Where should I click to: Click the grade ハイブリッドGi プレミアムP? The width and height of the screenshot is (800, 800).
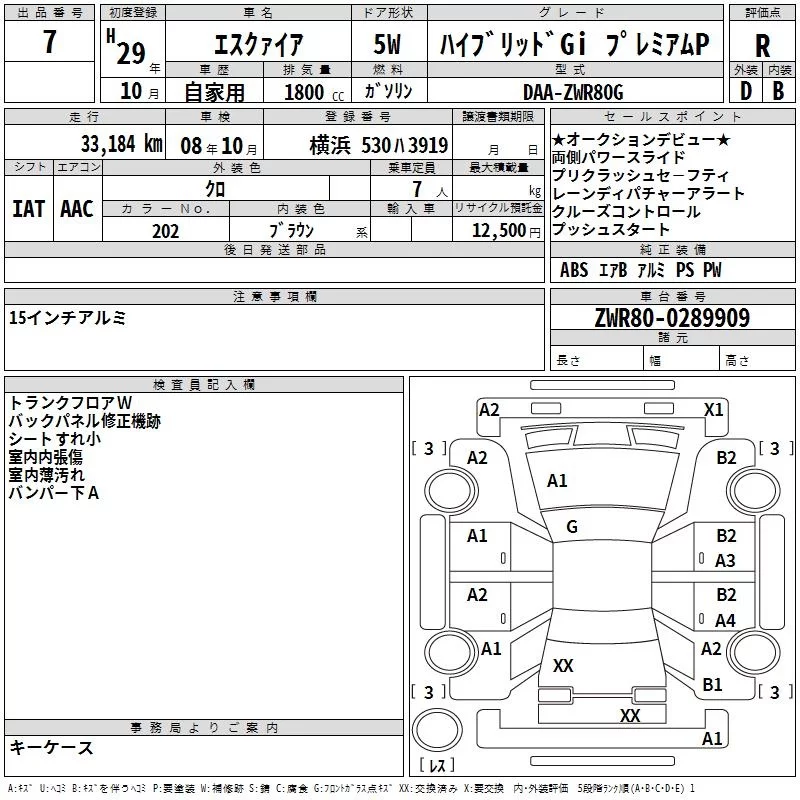[x=574, y=44]
